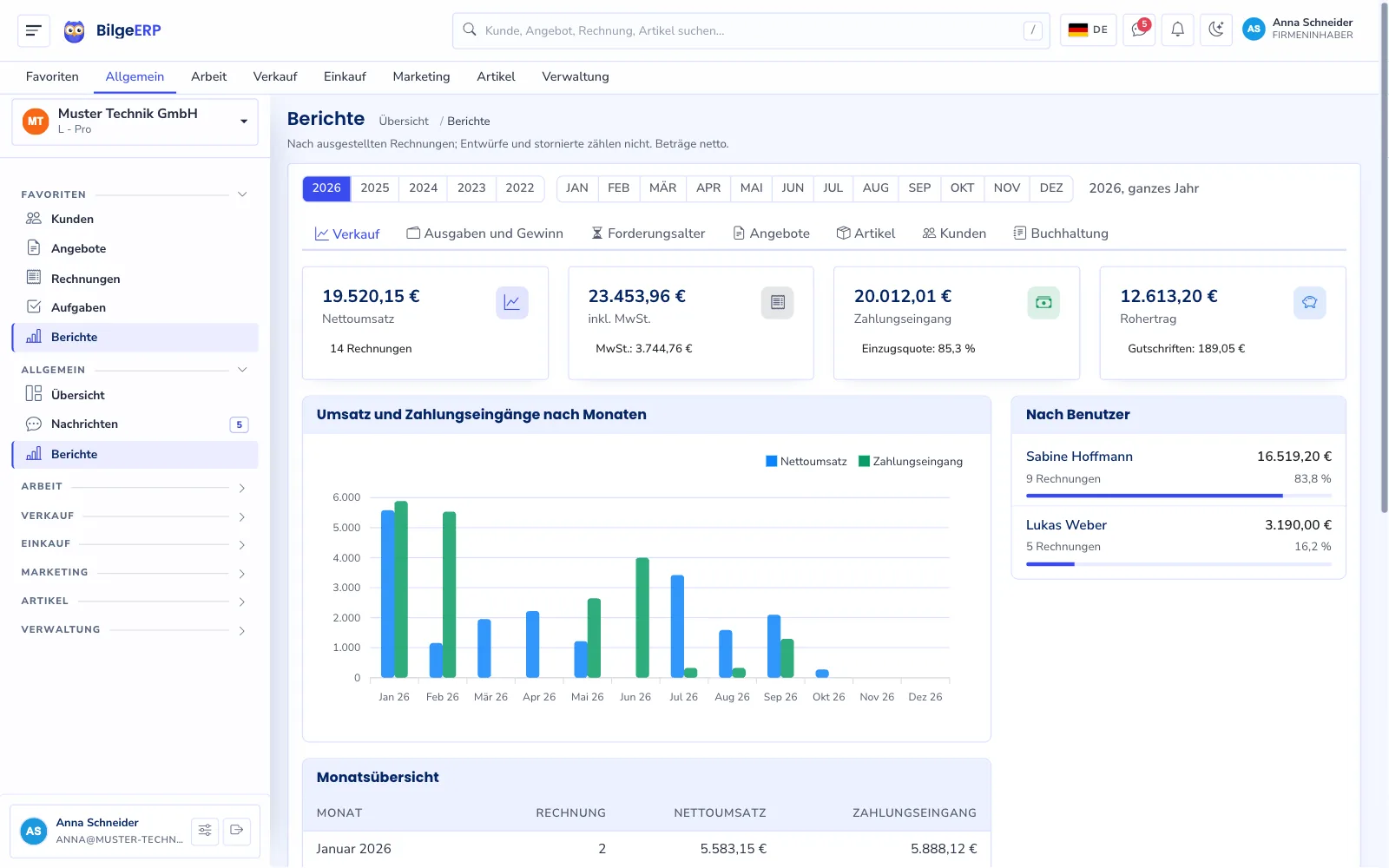Viewport: 1389px width, 868px height.
Task: Click the Übersicht breadcrumb link
Action: tap(404, 122)
